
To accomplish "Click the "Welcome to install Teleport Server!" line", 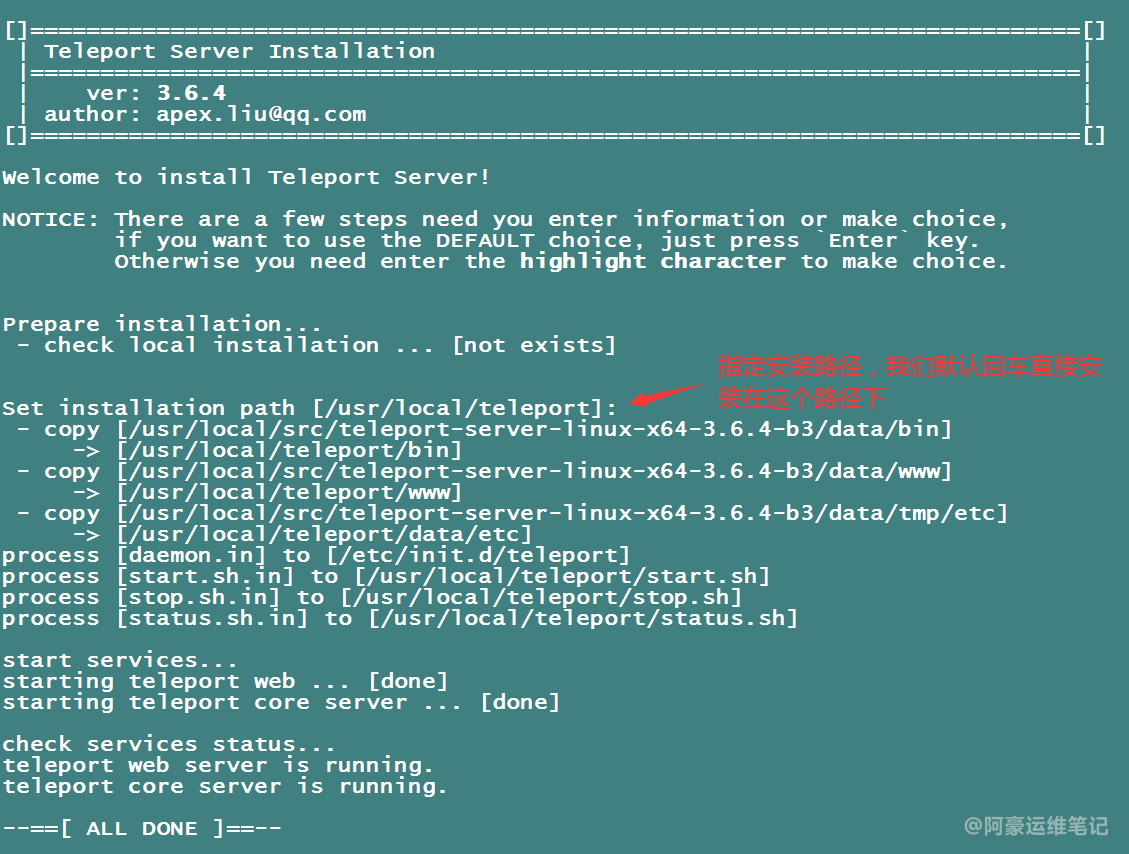I will (x=246, y=177).
